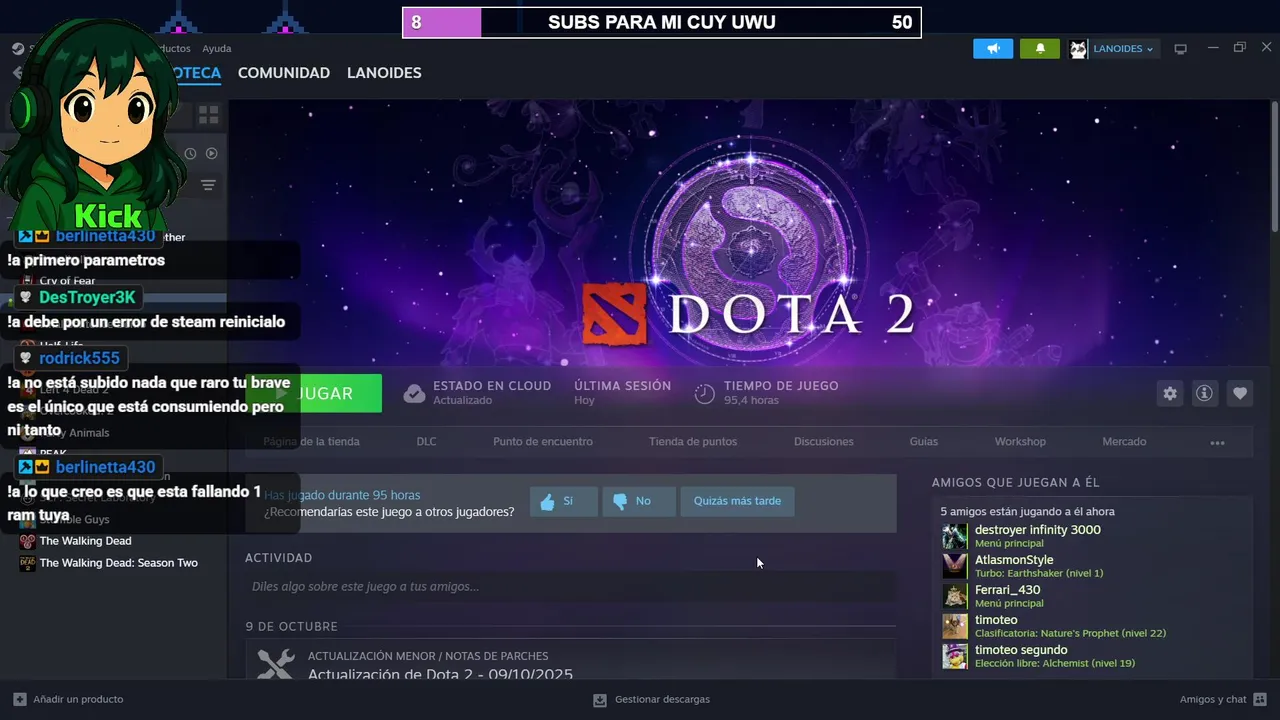
Task: Click the patch notes wrench icon
Action: click(275, 665)
